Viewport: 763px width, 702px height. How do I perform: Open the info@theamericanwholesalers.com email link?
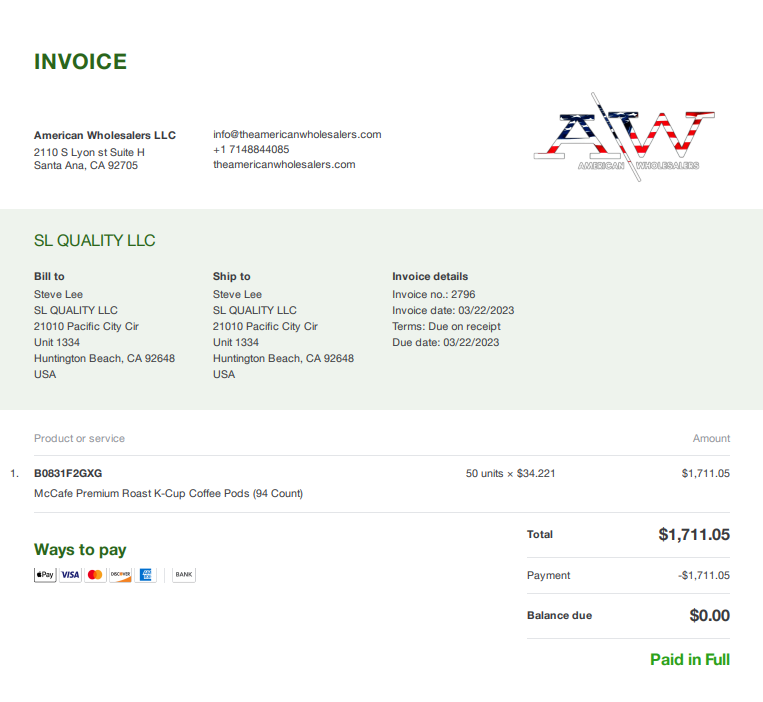point(297,134)
